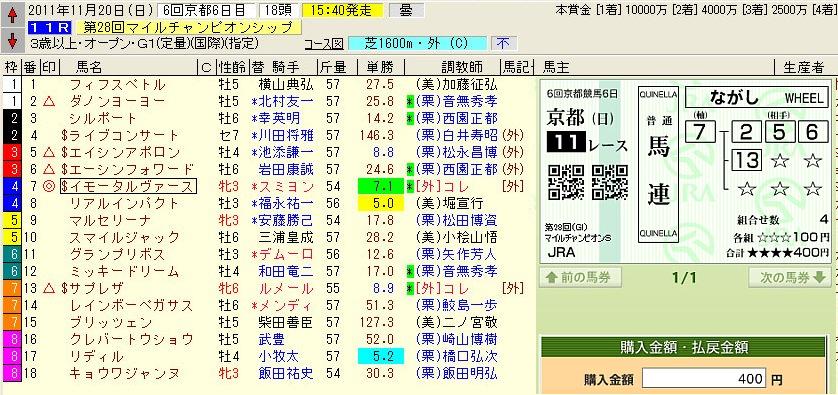Click jockey ルメール name

coord(286,288)
